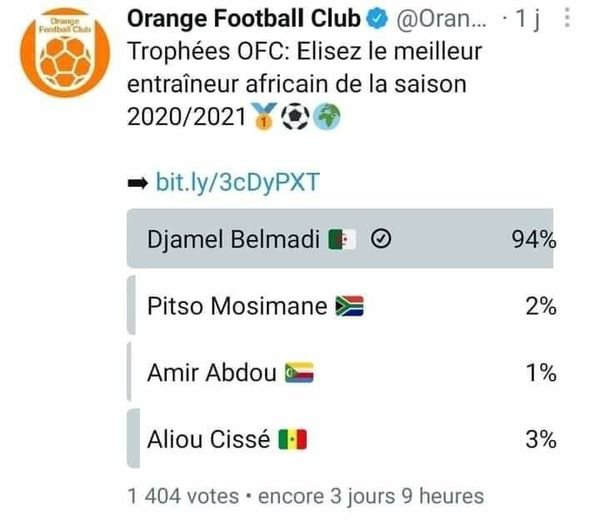Image resolution: width=600 pixels, height=520 pixels.
Task: Open the tweet's three-dot more options menu
Action: pos(567,18)
